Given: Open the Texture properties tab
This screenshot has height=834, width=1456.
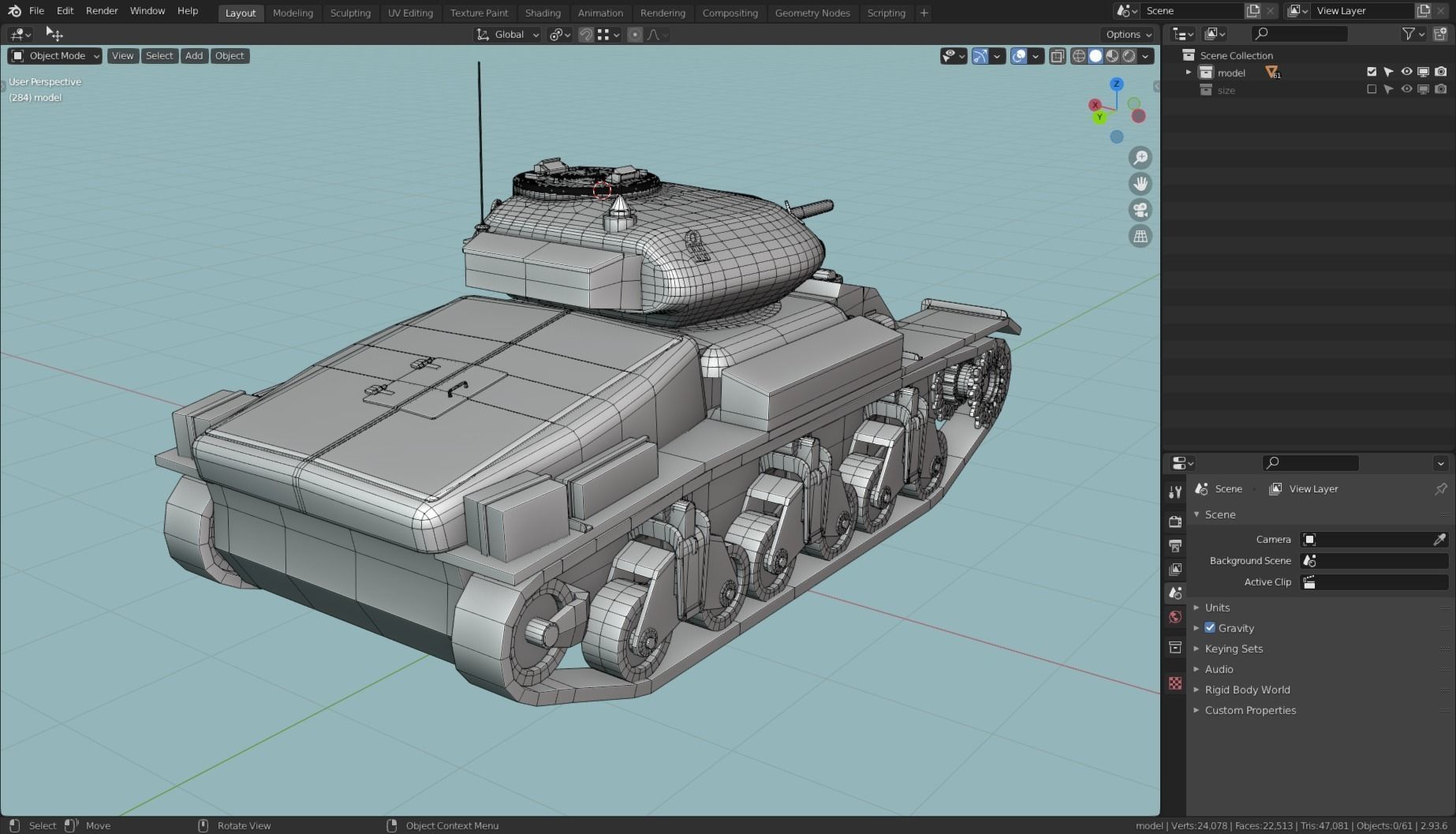Looking at the screenshot, I should (x=1175, y=683).
